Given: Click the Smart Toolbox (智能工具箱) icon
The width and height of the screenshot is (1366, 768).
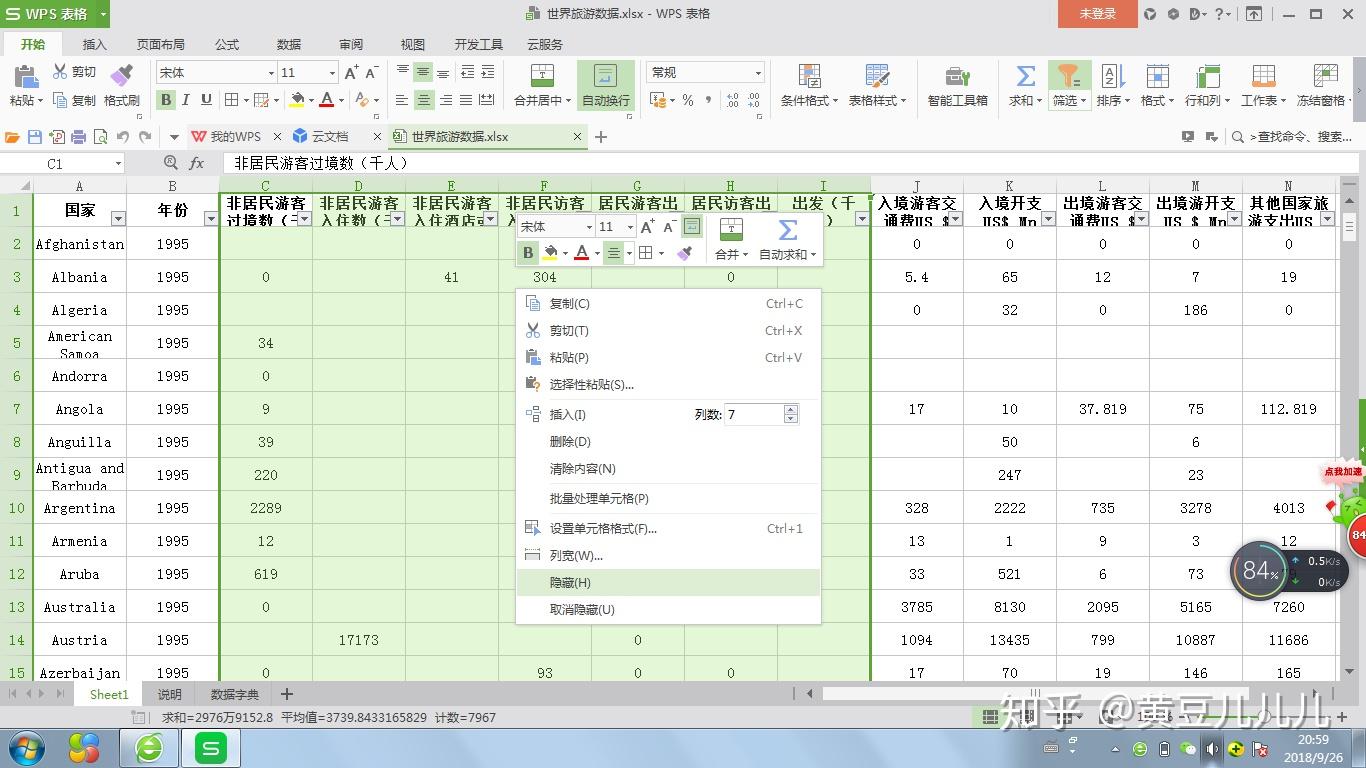Looking at the screenshot, I should (957, 76).
